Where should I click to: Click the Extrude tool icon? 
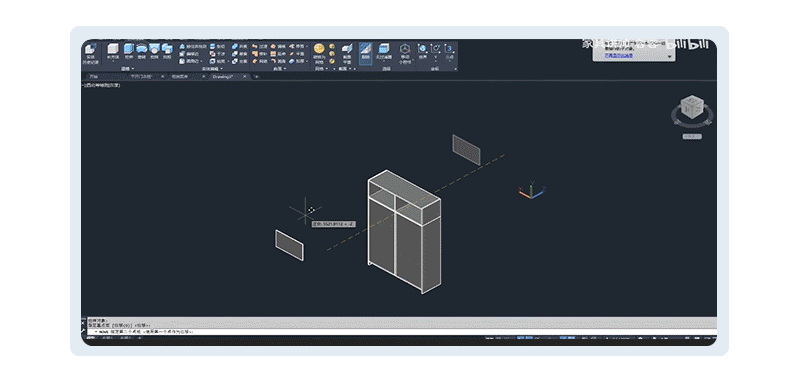point(129,51)
